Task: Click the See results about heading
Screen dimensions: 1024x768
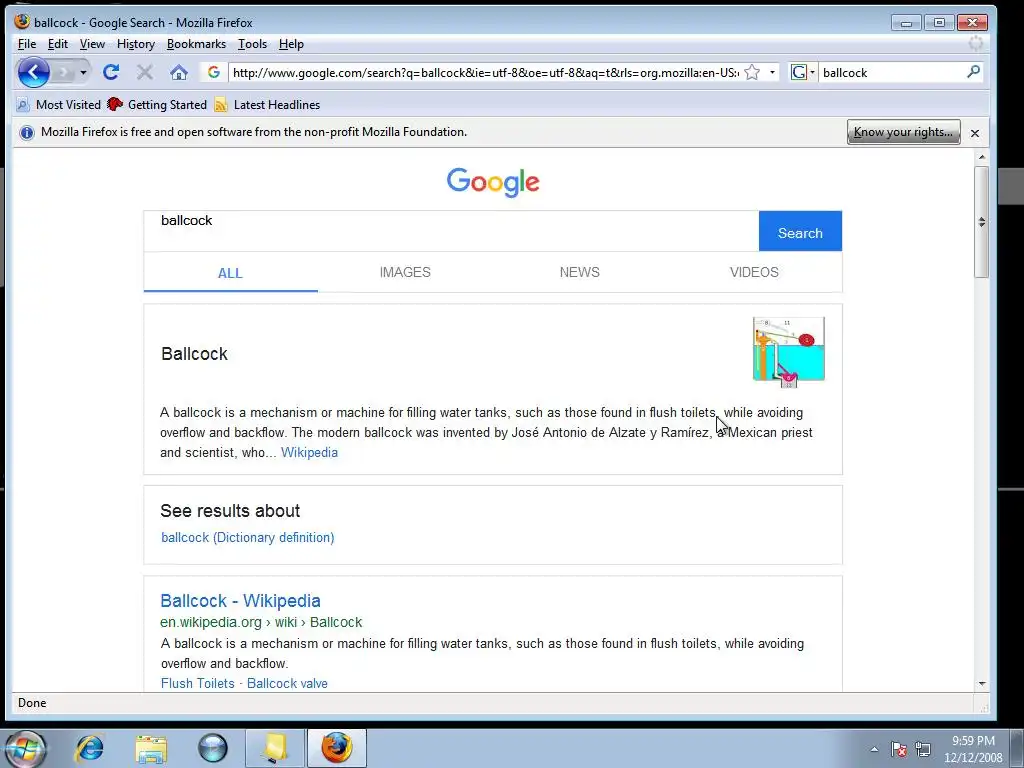Action: [x=231, y=511]
